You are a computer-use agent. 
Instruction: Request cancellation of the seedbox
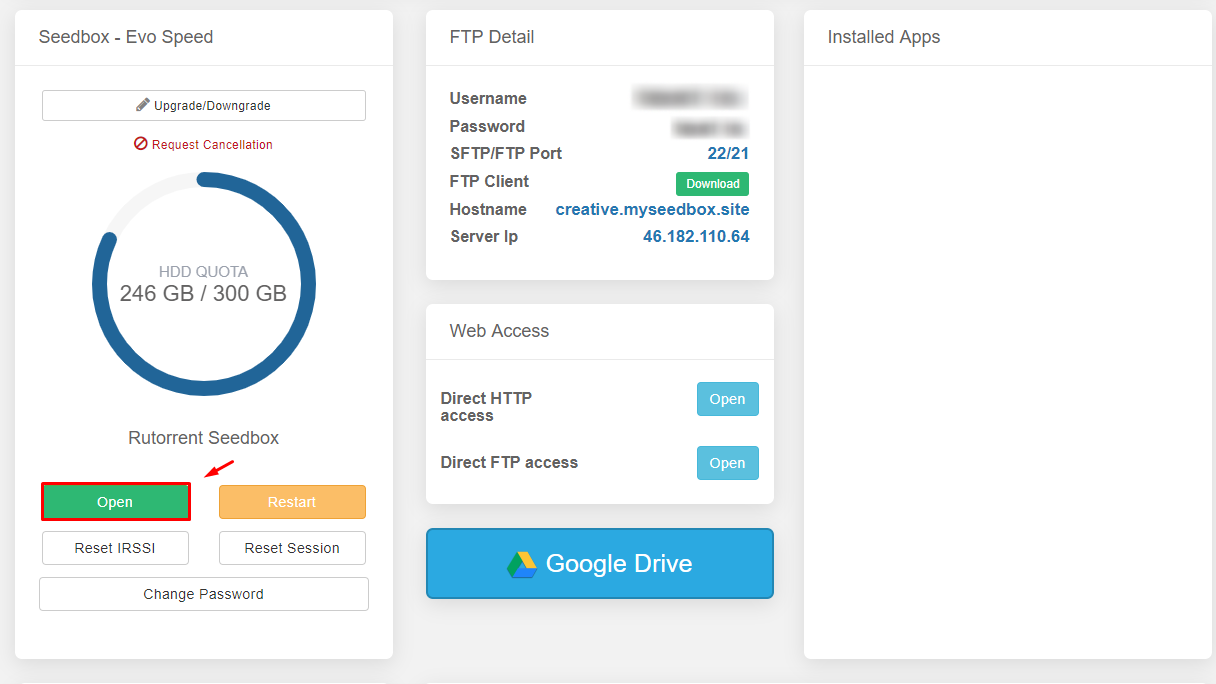click(x=203, y=144)
